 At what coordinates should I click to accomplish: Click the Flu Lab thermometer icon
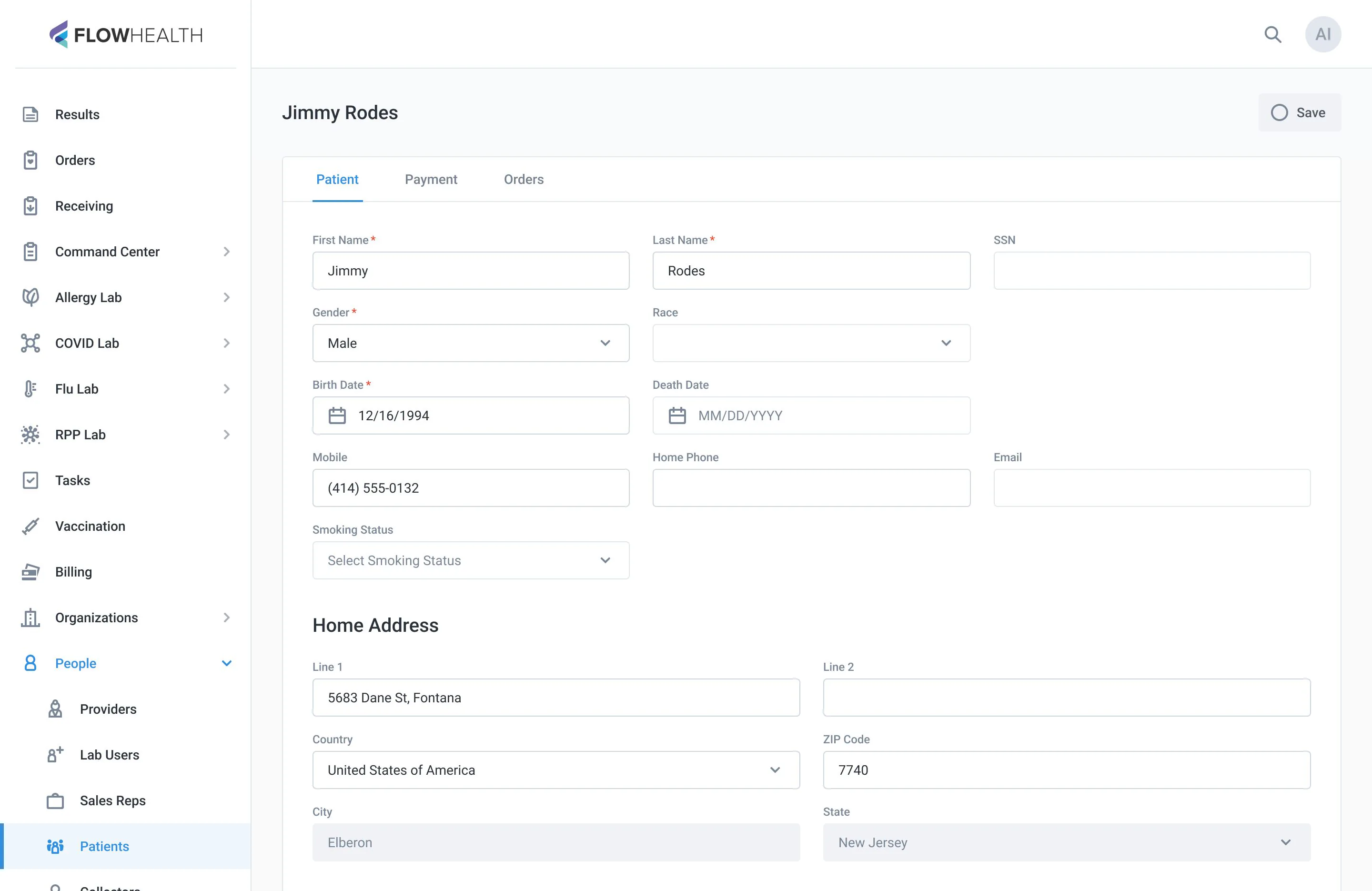tap(30, 389)
